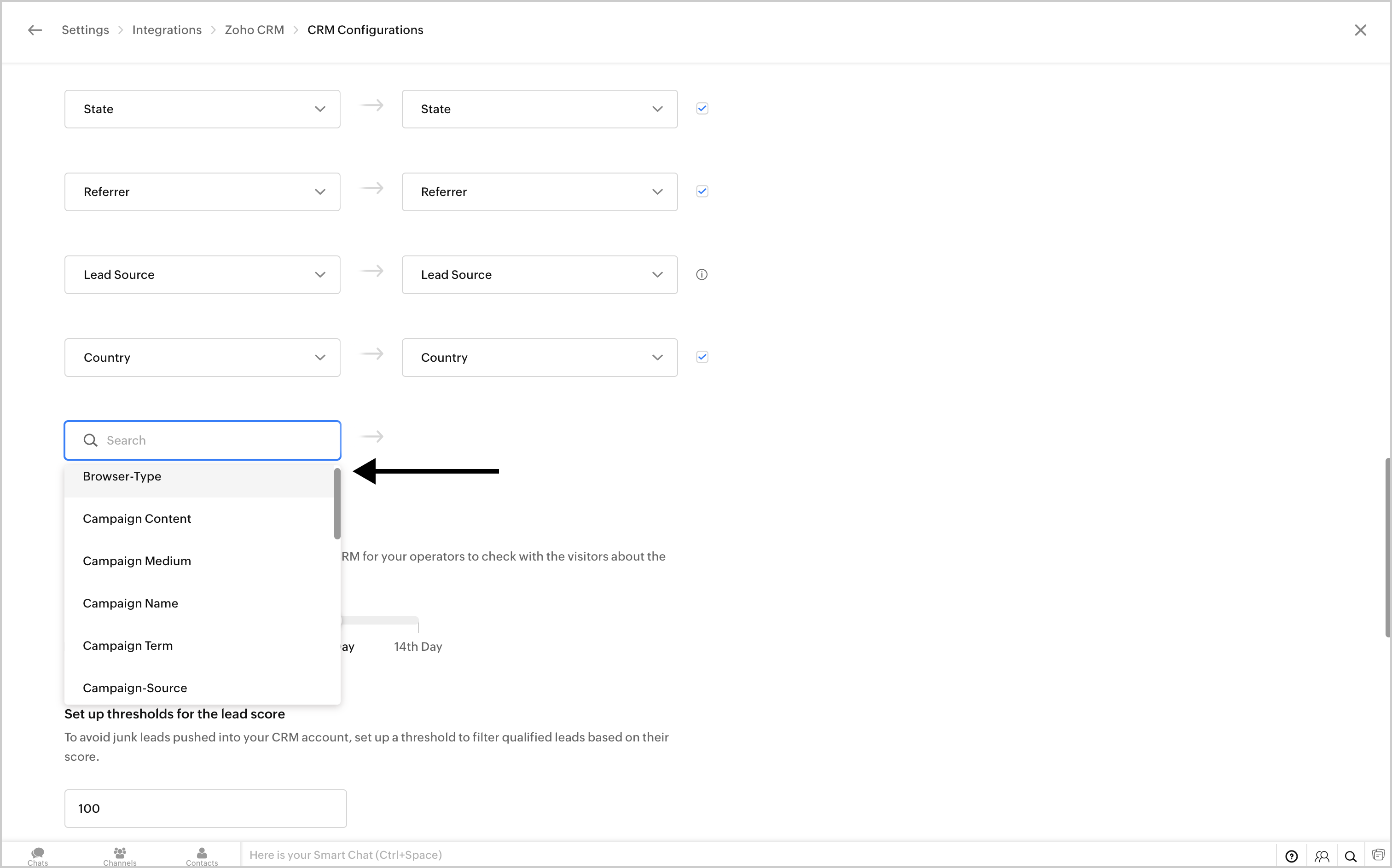Click the lead score threshold input field
The width and height of the screenshot is (1392, 868).
(205, 808)
